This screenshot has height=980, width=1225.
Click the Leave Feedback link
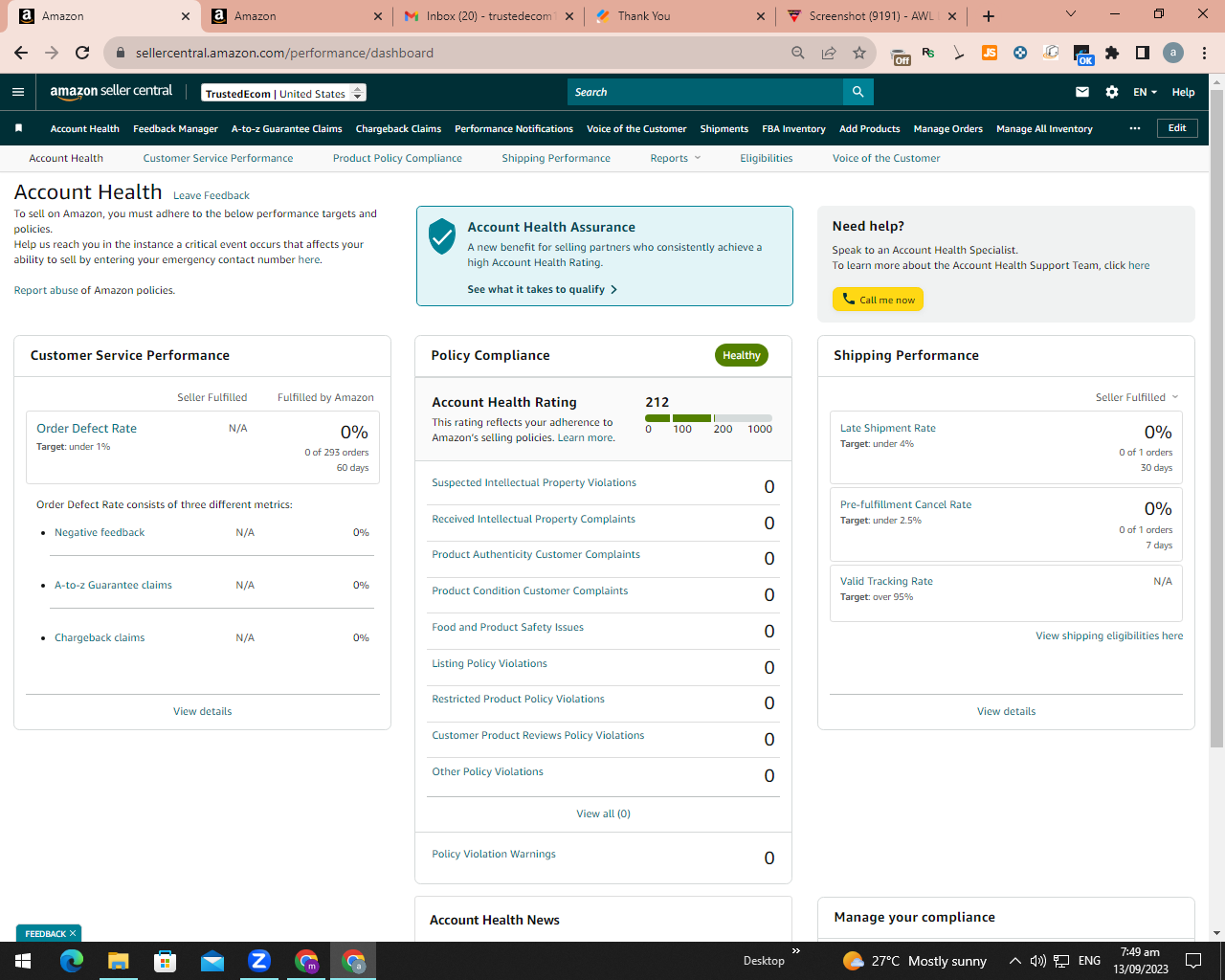(212, 195)
